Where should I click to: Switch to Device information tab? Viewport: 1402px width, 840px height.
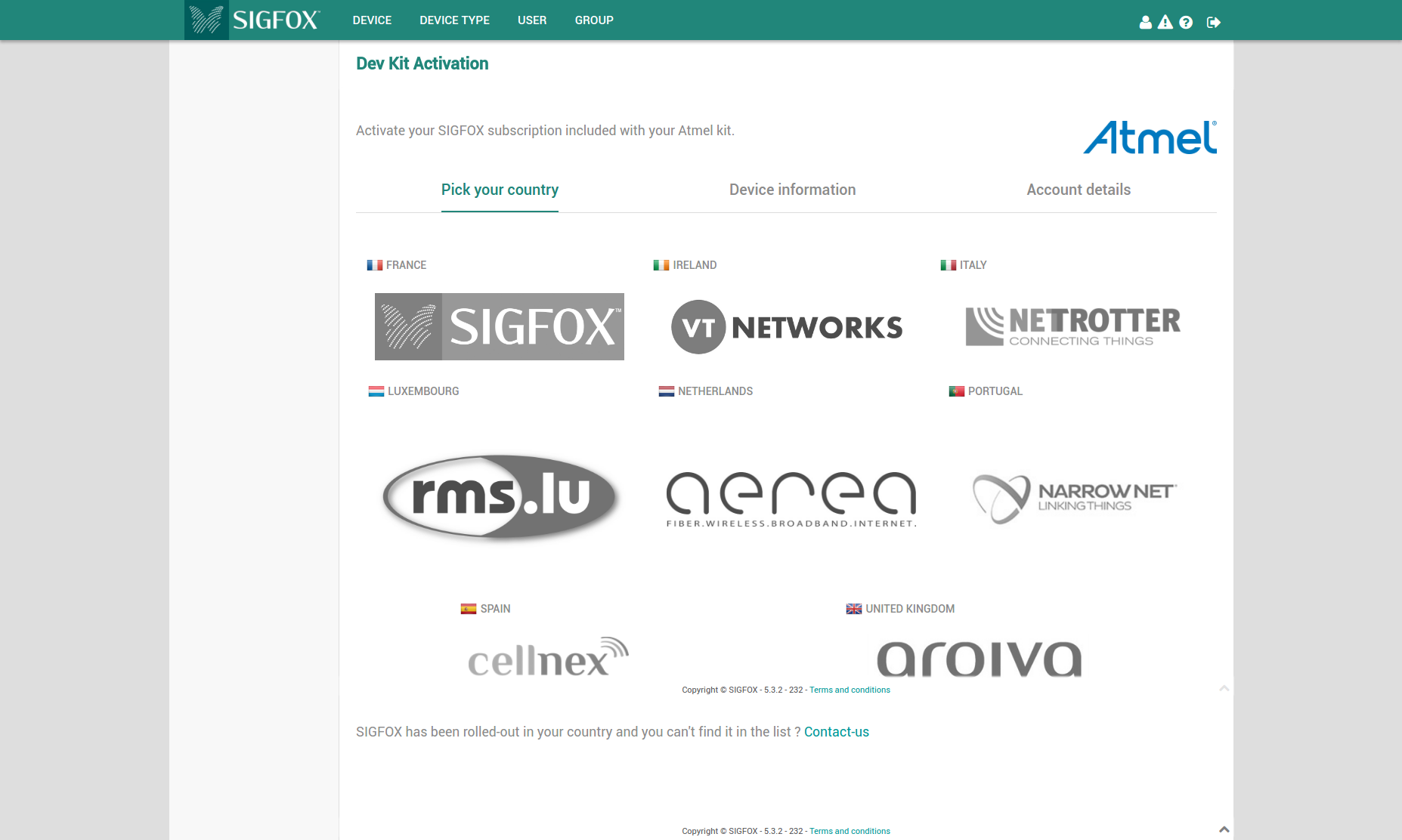792,190
